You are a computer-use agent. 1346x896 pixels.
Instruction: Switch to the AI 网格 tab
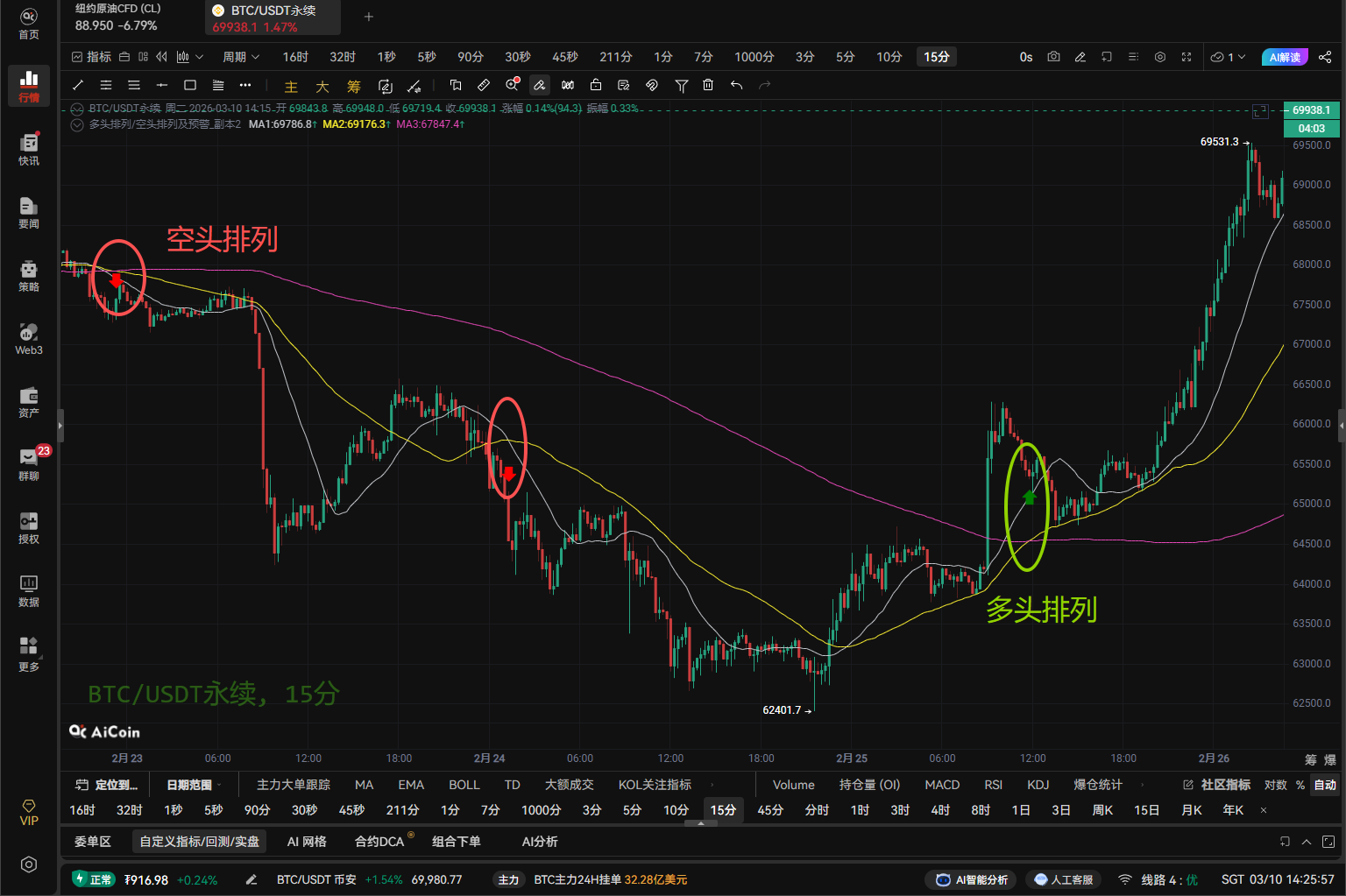tap(307, 842)
